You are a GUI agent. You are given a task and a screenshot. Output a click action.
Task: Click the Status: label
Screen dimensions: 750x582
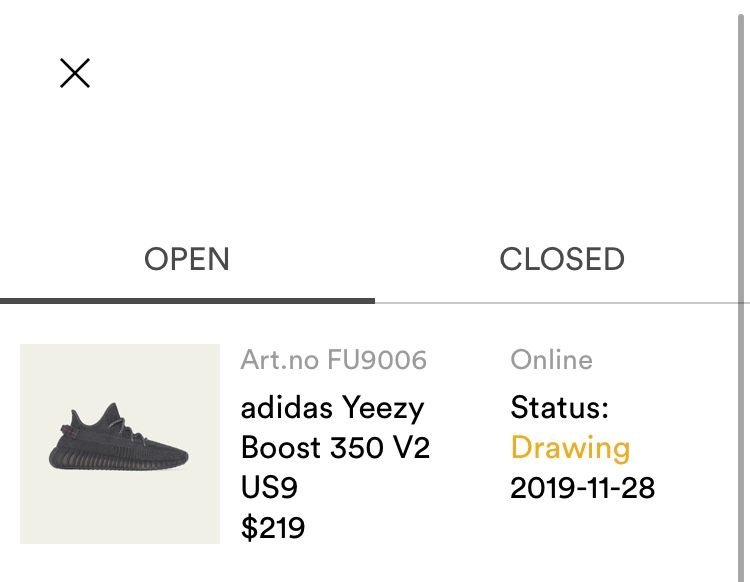(560, 408)
